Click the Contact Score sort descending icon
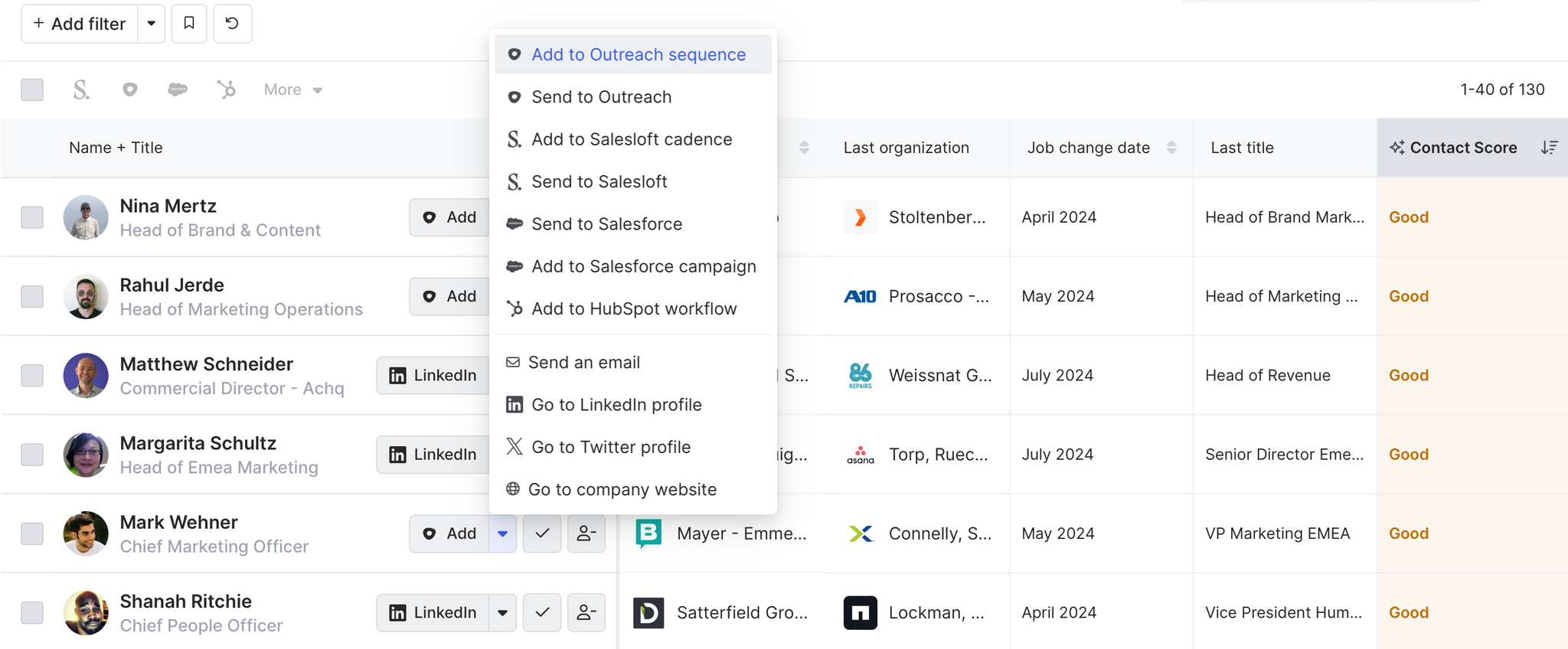 click(x=1549, y=148)
